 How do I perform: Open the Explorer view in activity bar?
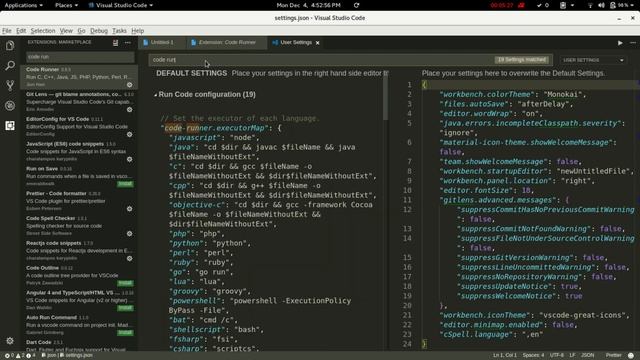(x=10, y=45)
